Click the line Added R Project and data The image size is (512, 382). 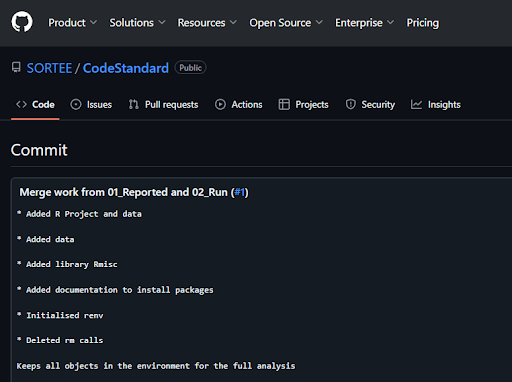pyautogui.click(x=79, y=214)
